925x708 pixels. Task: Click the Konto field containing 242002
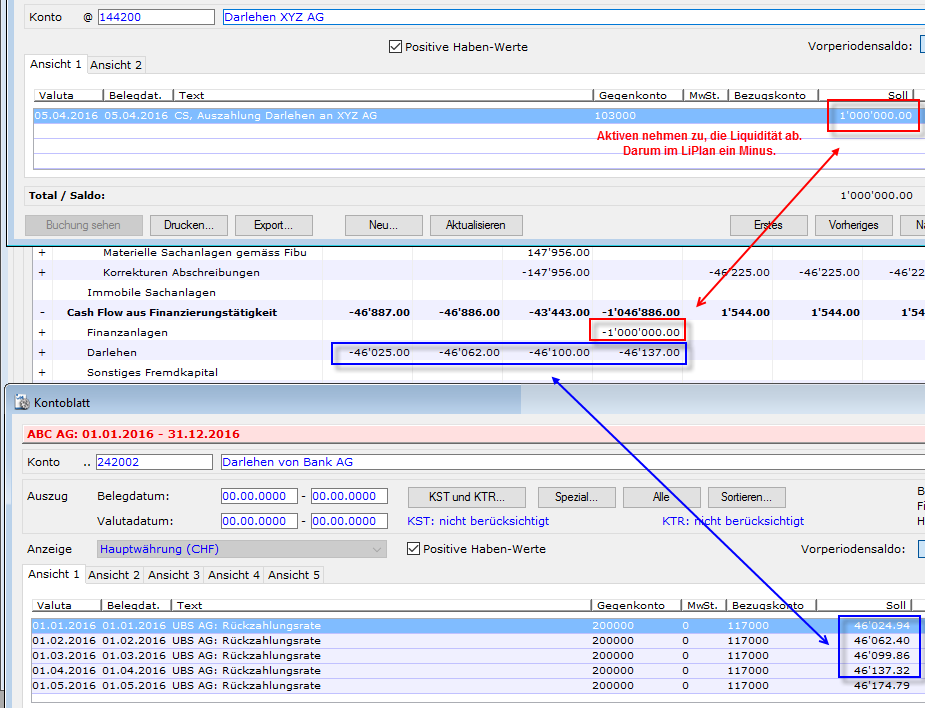tap(154, 462)
